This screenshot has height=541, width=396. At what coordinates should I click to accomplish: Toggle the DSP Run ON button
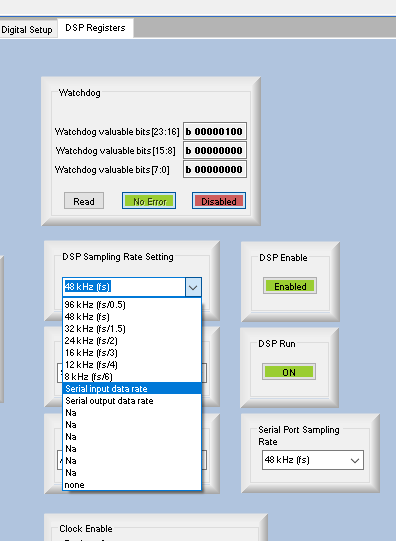289,372
